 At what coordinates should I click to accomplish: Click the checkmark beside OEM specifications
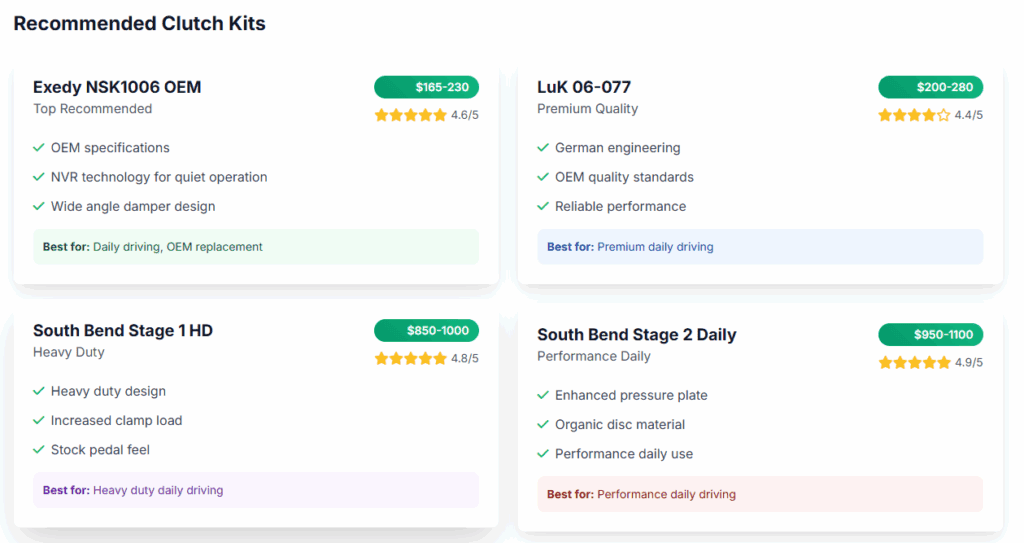(39, 148)
